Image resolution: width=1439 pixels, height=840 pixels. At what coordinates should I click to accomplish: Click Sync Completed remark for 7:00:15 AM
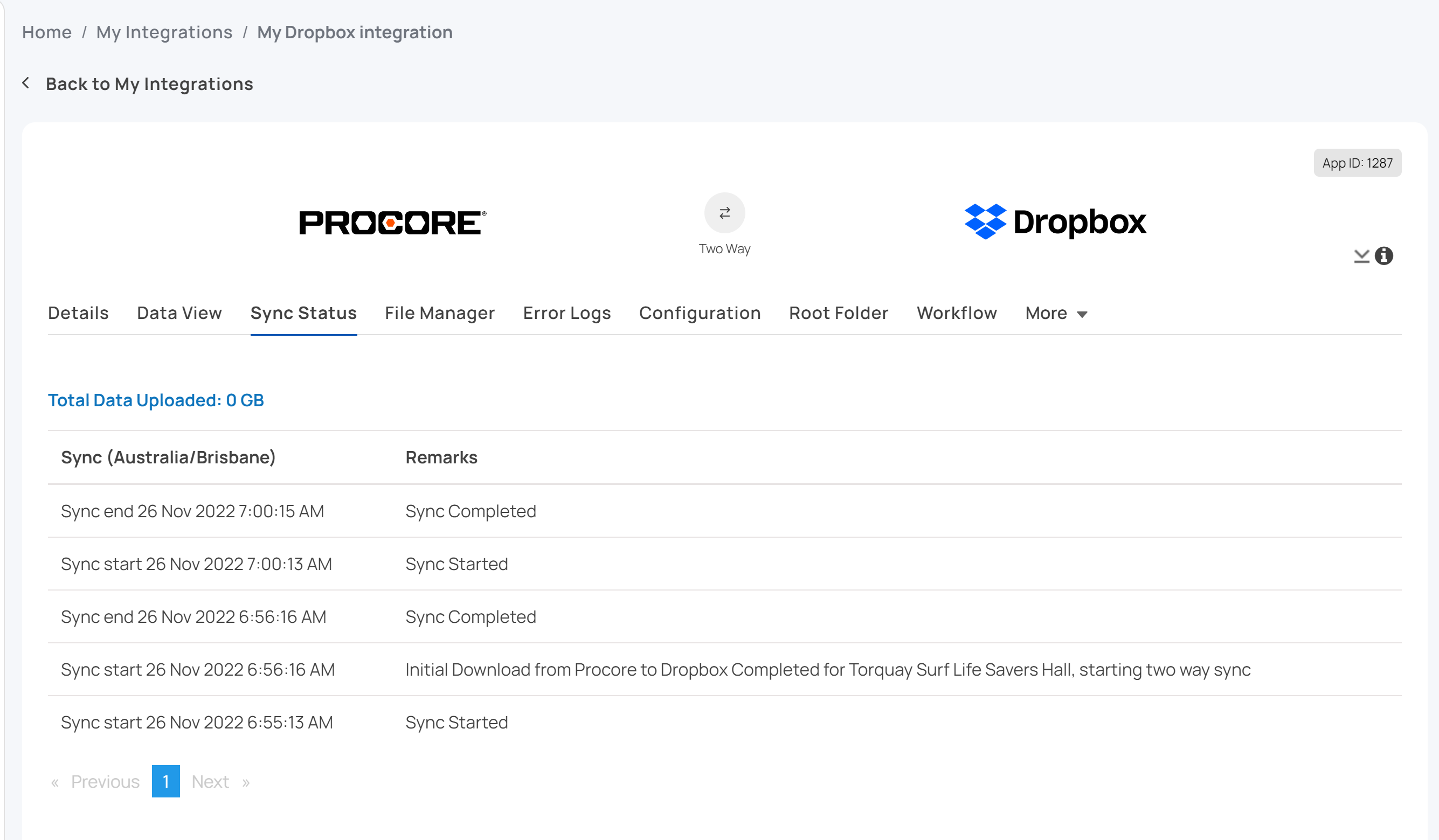tap(471, 511)
